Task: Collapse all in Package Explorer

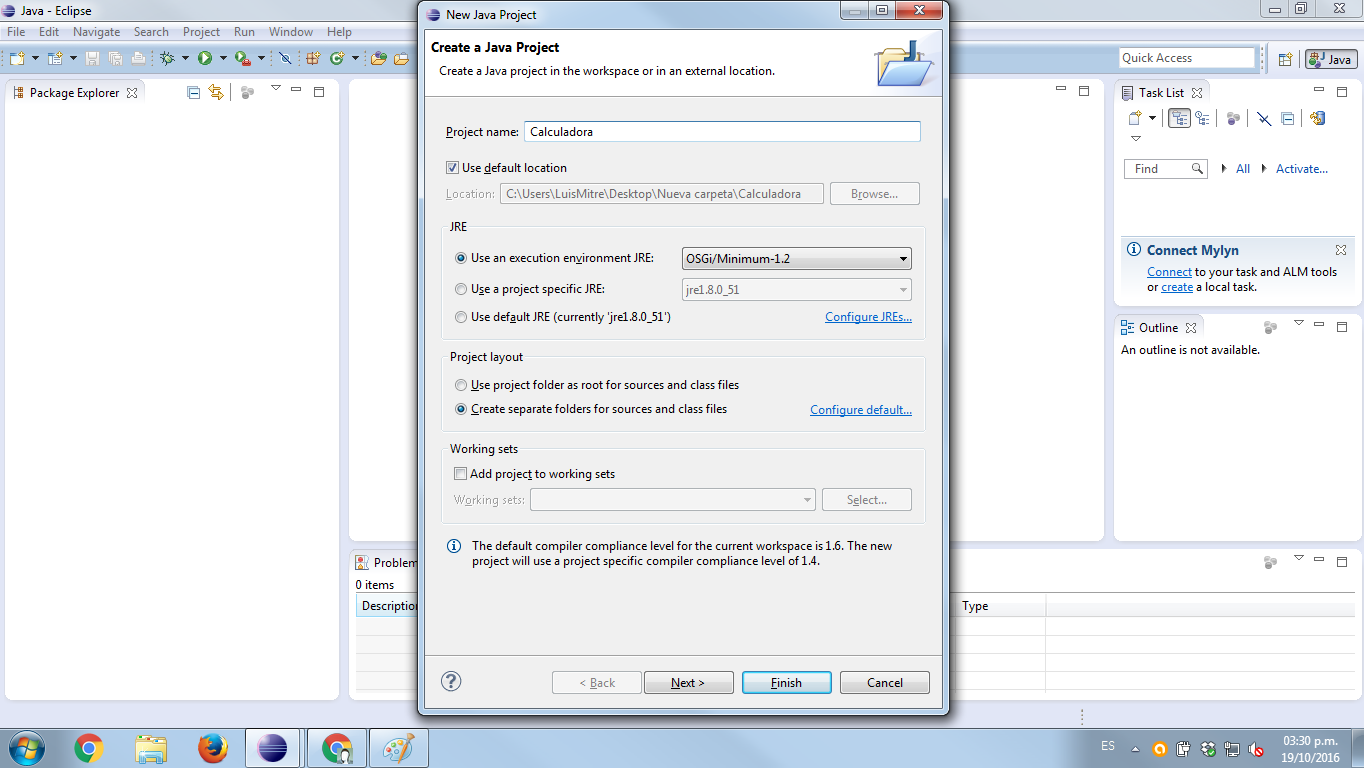Action: [x=194, y=93]
